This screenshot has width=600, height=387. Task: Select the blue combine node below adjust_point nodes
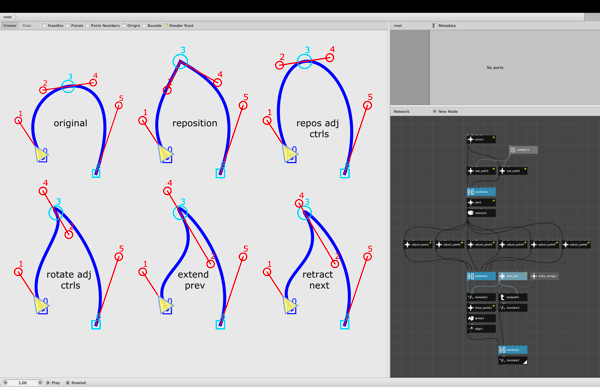click(x=481, y=276)
